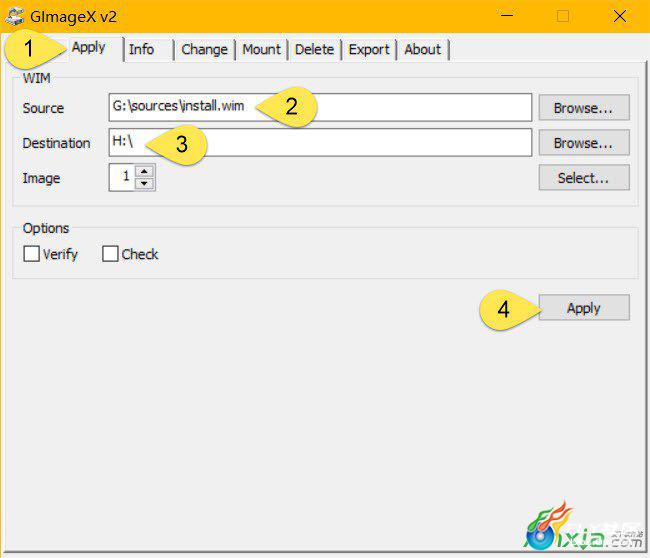Viewport: 650px width, 558px height.
Task: Open the Delete tab
Action: coord(314,50)
